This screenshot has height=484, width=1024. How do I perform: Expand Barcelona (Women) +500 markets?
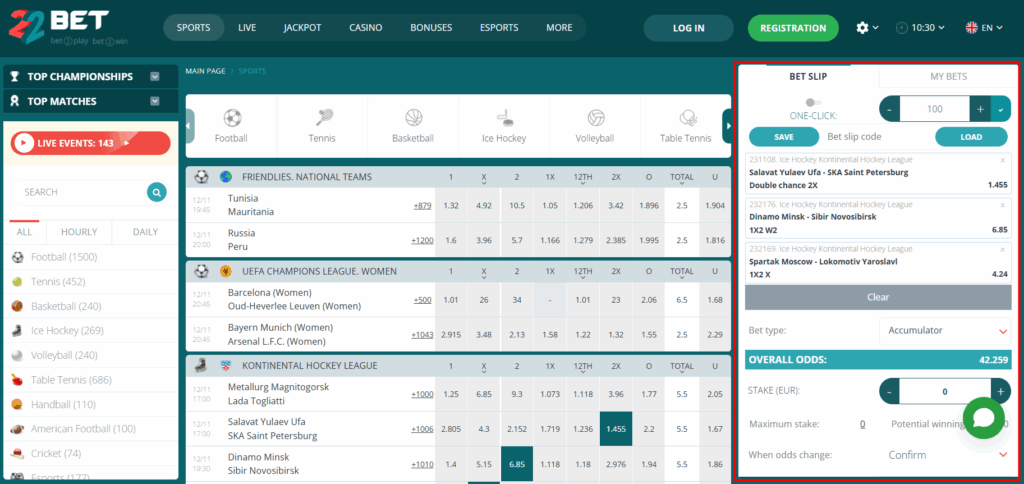423,300
